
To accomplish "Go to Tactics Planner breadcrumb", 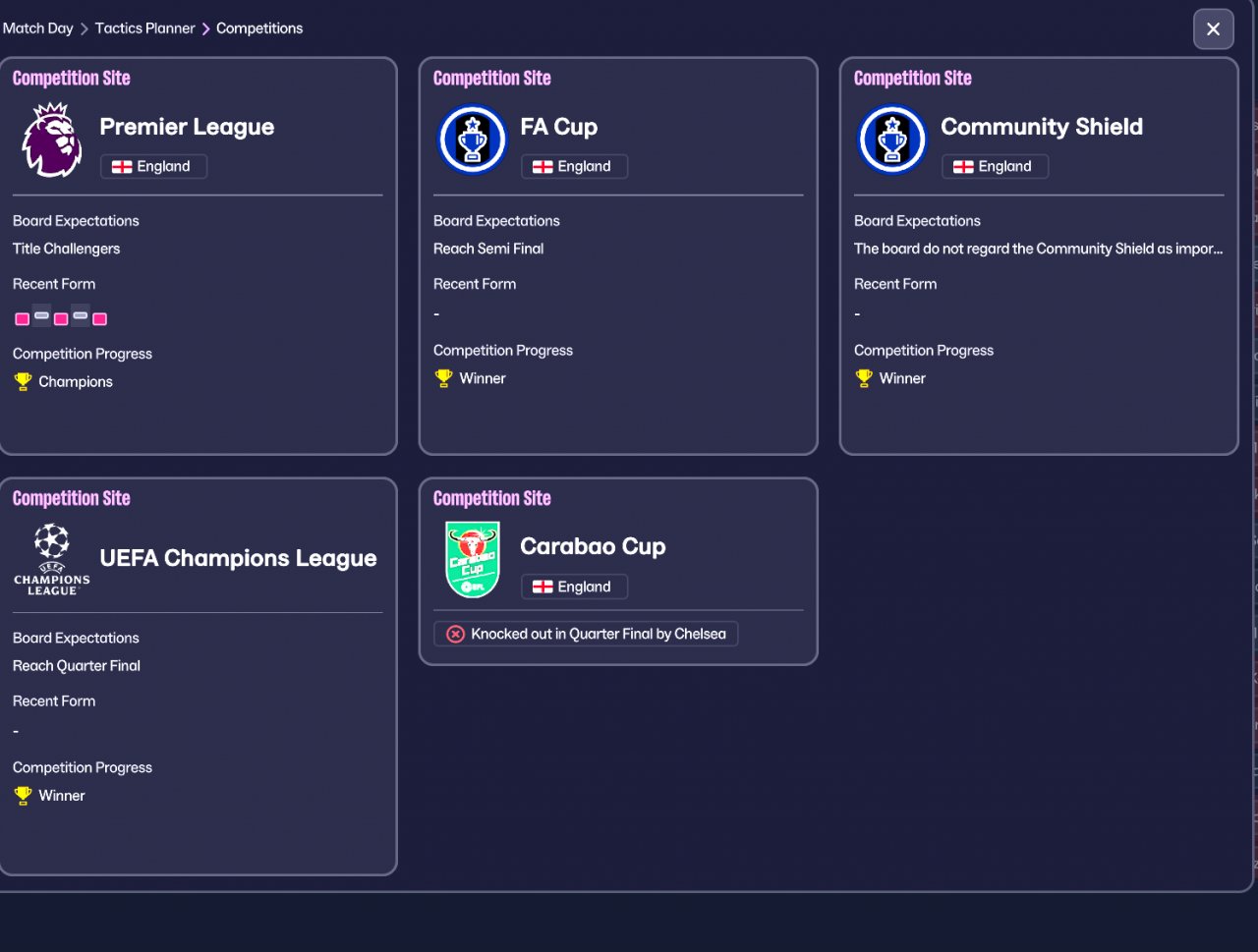I will [144, 28].
